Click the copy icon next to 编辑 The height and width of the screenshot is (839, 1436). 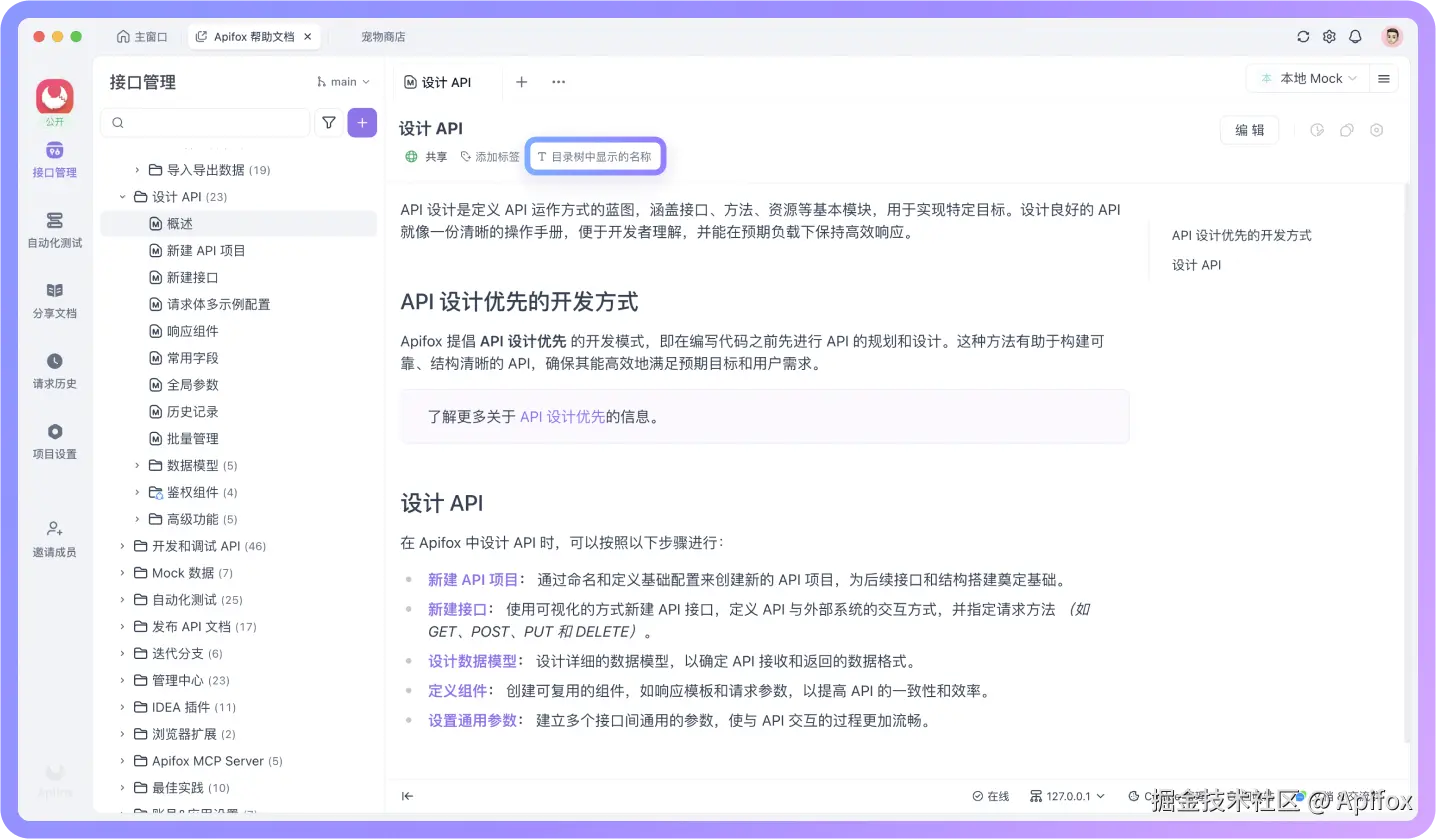[x=1347, y=130]
